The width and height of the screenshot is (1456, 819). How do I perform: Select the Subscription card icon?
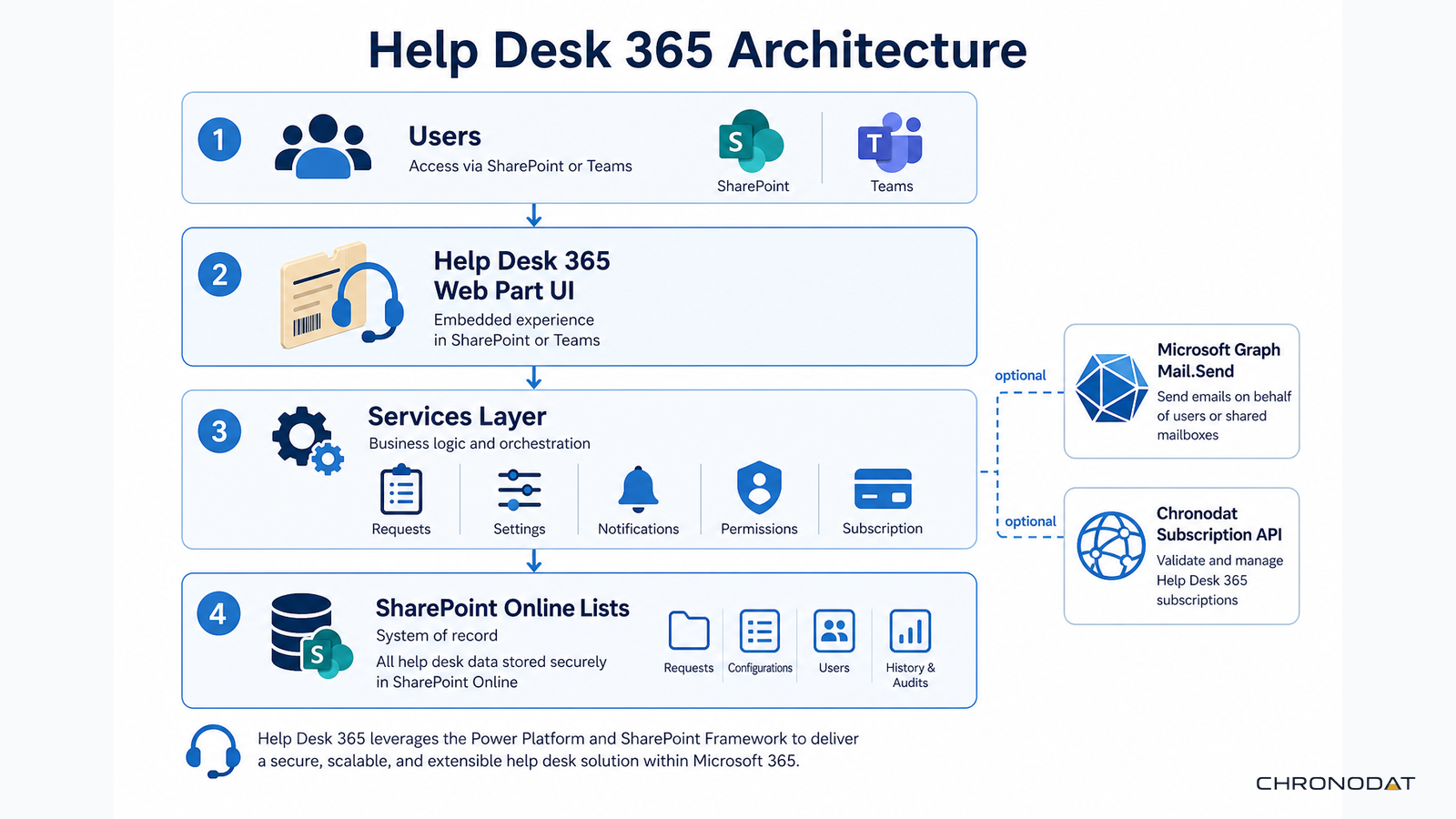point(883,489)
